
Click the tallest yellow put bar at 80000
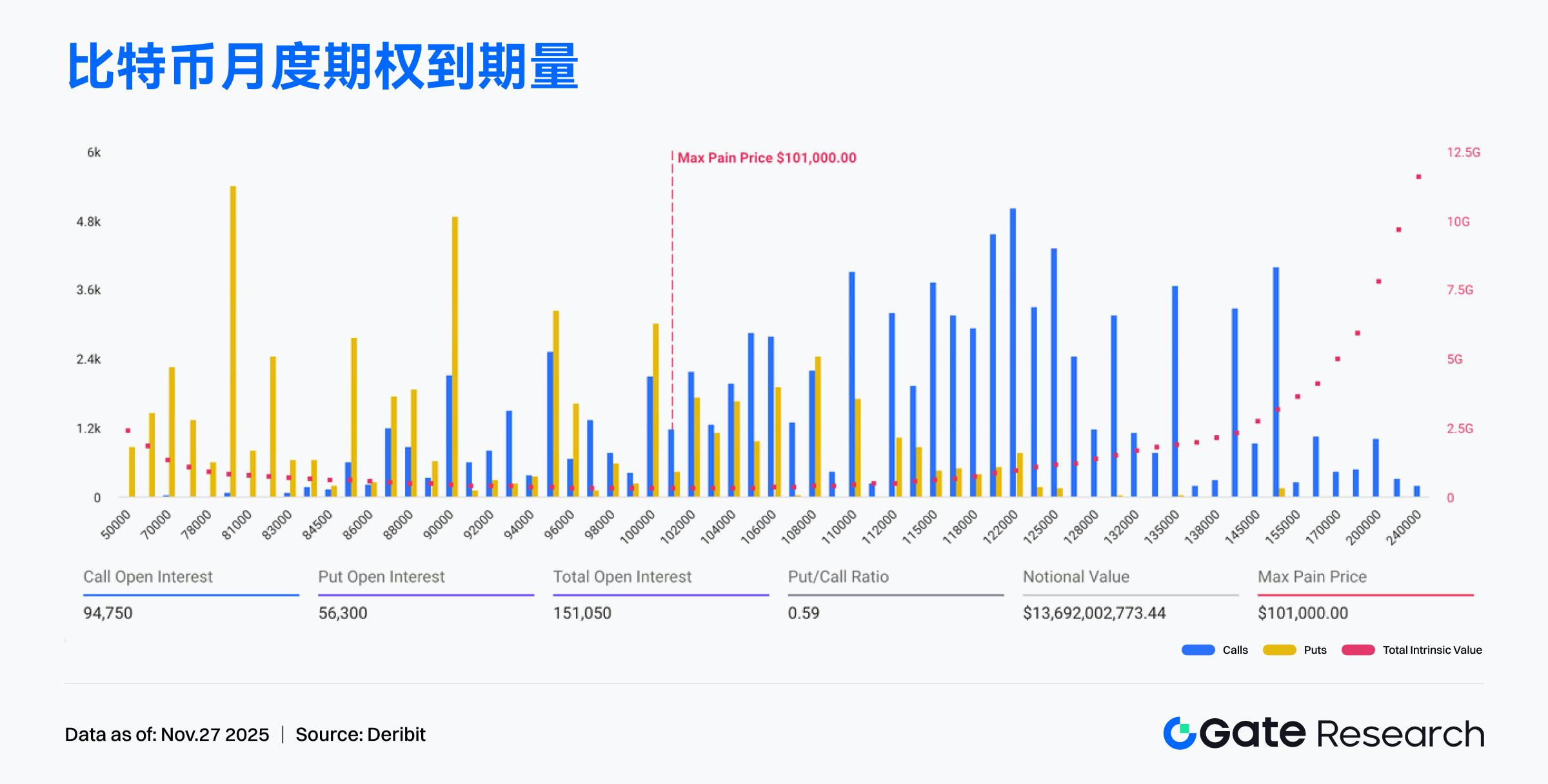233,342
